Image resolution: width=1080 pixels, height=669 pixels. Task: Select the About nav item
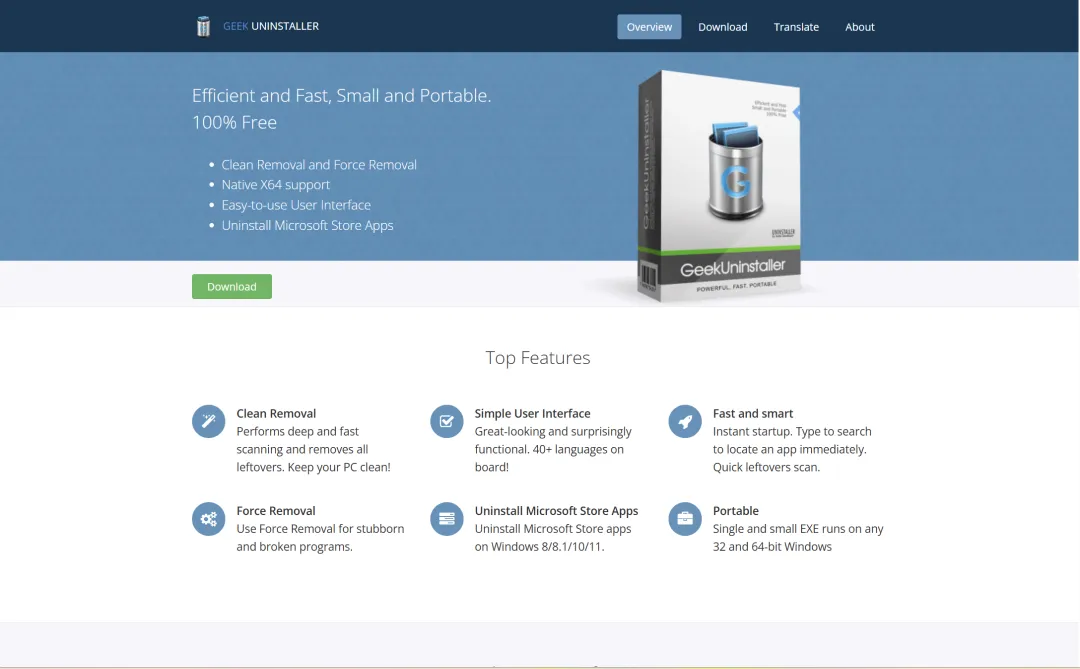[x=860, y=27]
